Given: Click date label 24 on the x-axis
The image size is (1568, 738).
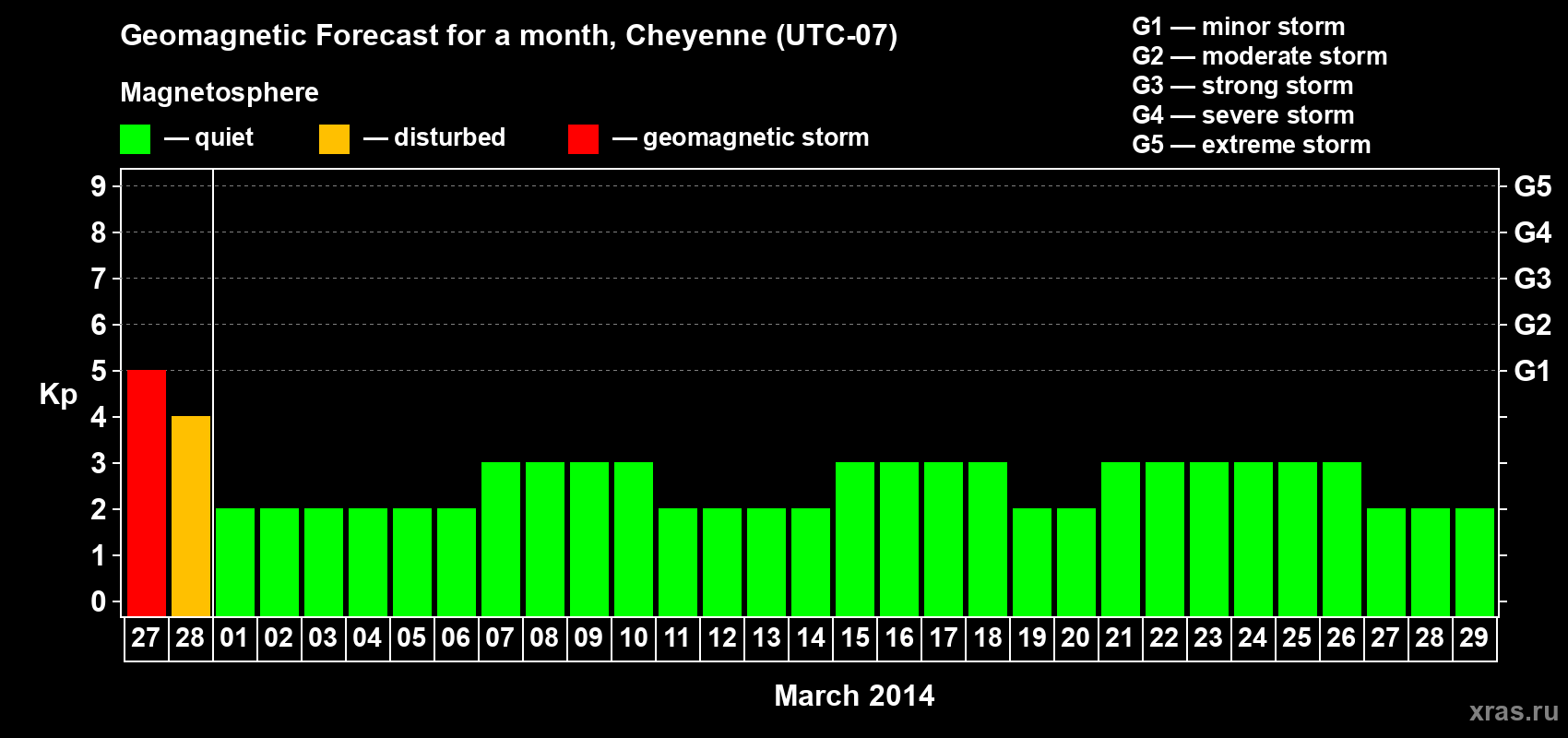Looking at the screenshot, I should [x=1253, y=637].
